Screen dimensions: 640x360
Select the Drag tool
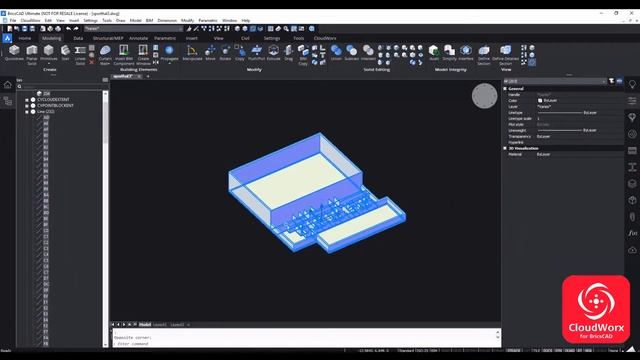(x=289, y=53)
